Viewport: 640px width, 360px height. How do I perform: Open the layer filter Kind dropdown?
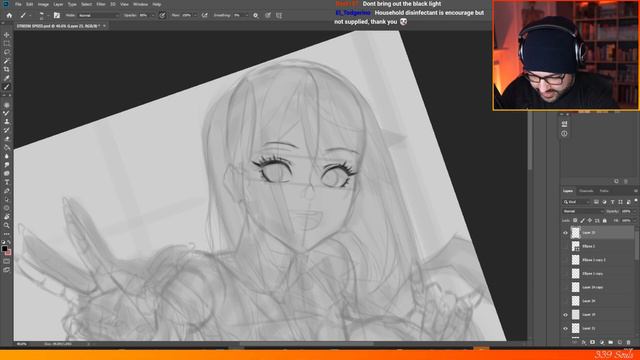[x=577, y=202]
